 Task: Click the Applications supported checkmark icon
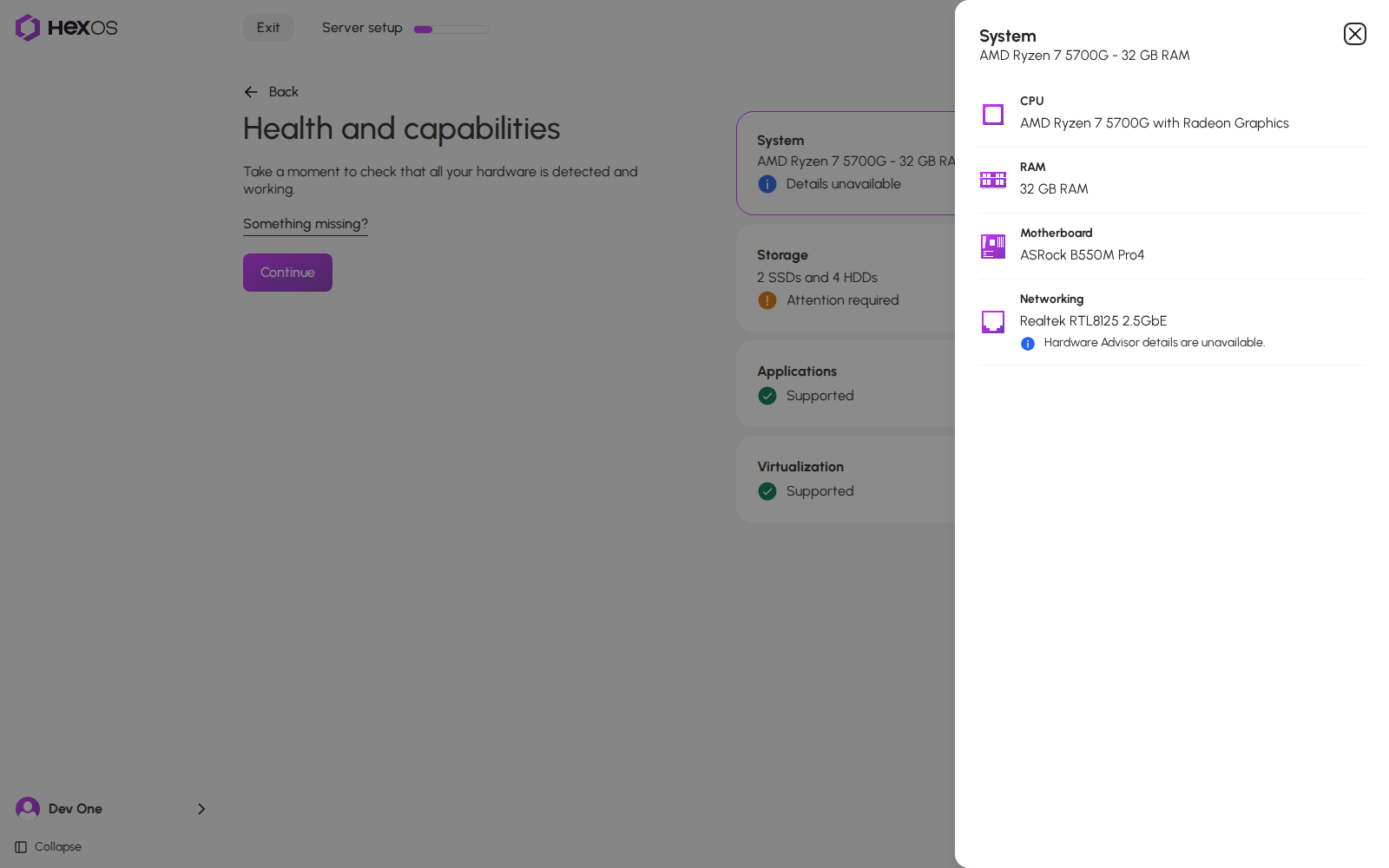point(767,396)
